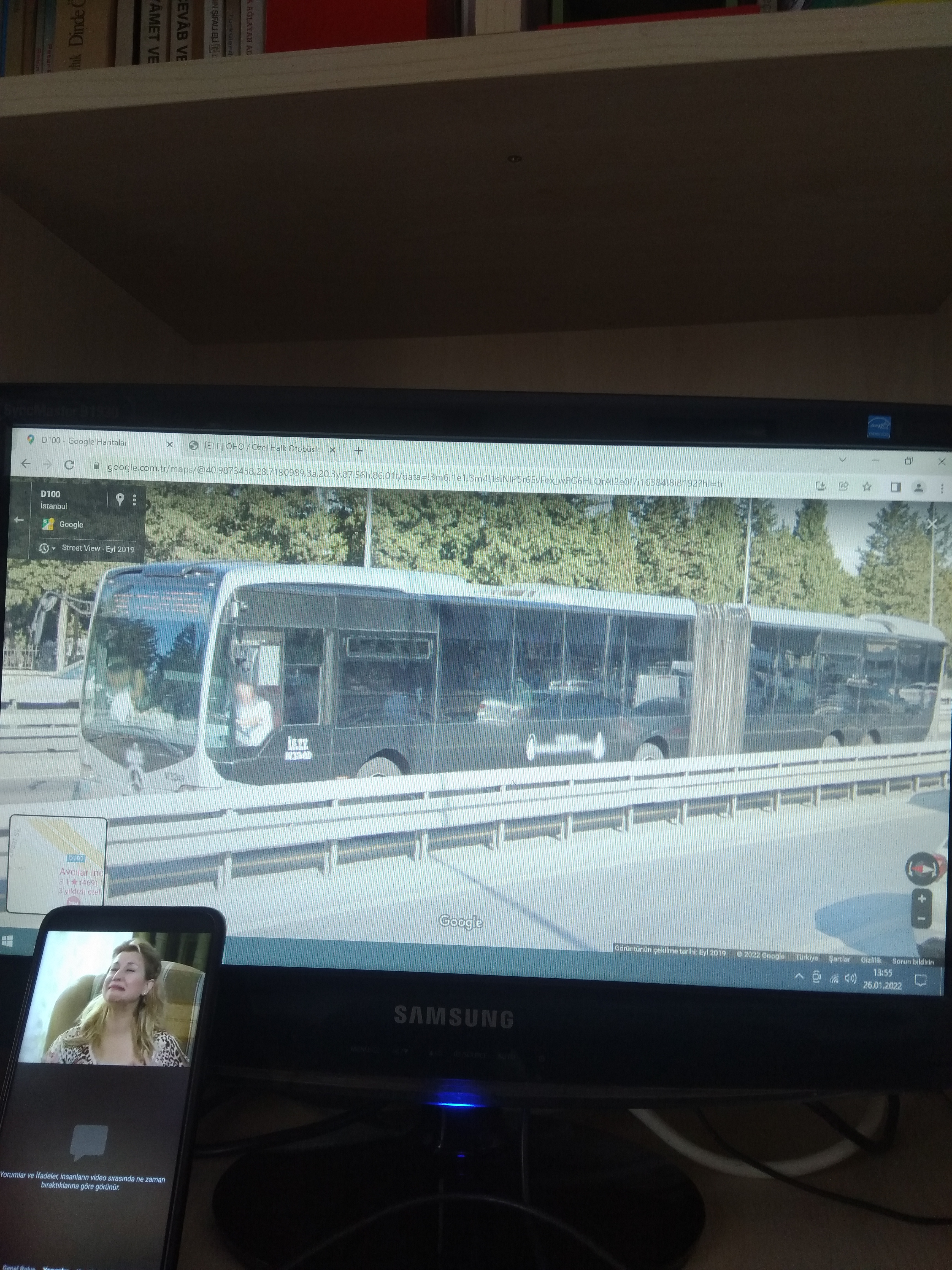Click the install app icon in address bar

point(821,486)
